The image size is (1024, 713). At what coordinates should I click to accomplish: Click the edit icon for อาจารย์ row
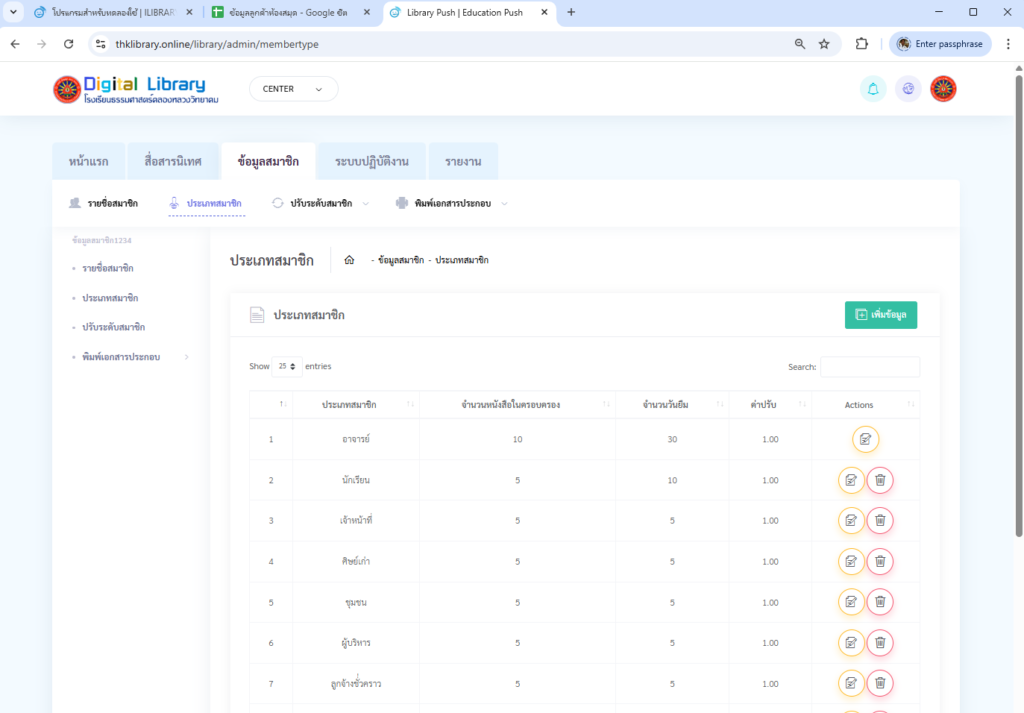(865, 439)
